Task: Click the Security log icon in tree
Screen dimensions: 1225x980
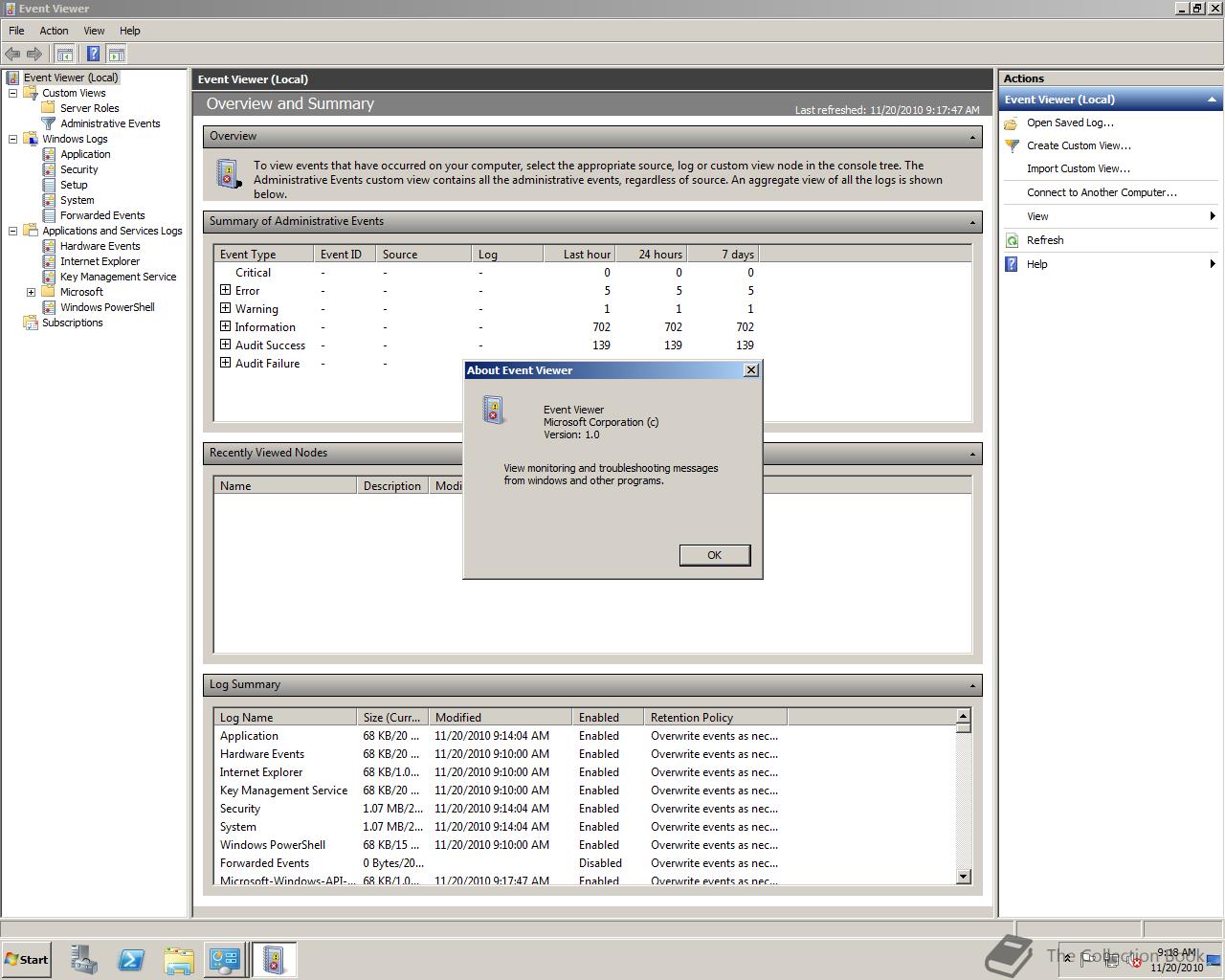Action: (x=49, y=169)
